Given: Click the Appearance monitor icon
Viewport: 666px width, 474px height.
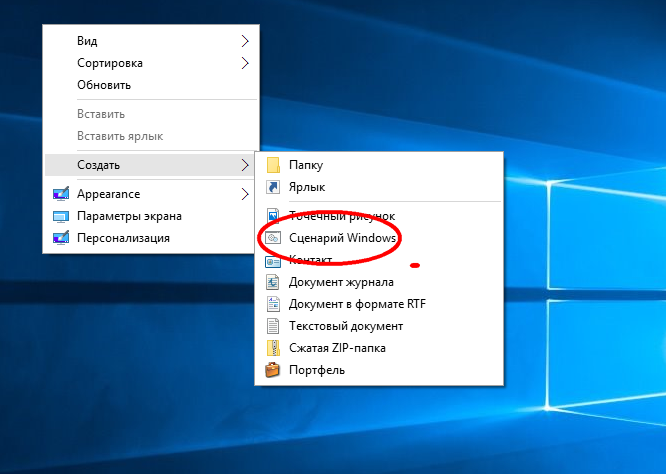Looking at the screenshot, I should point(61,194).
